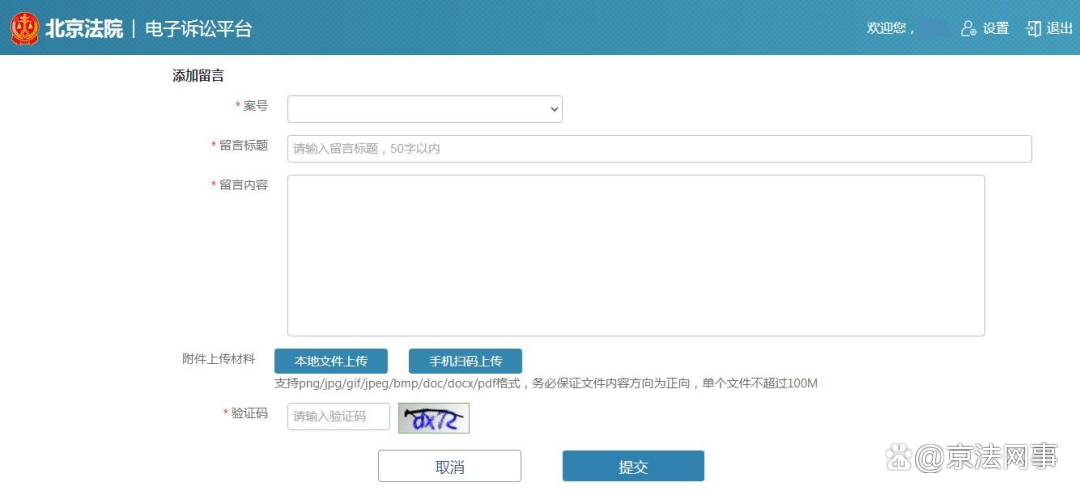This screenshot has height=495, width=1080.
Task: Click the 添加留言 heading
Action: pos(198,76)
